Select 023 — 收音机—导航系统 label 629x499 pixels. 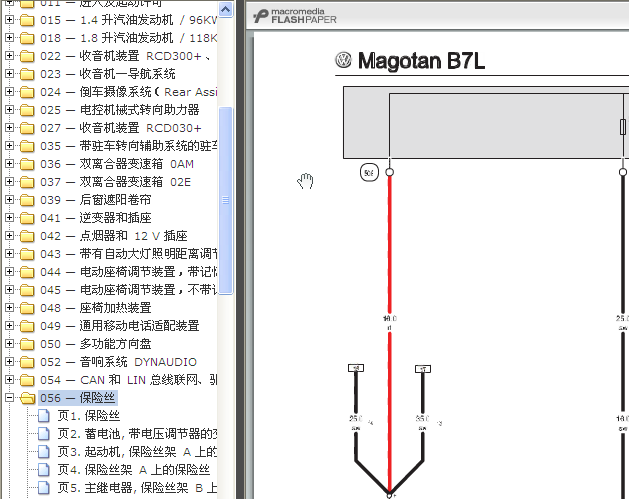tap(108, 74)
